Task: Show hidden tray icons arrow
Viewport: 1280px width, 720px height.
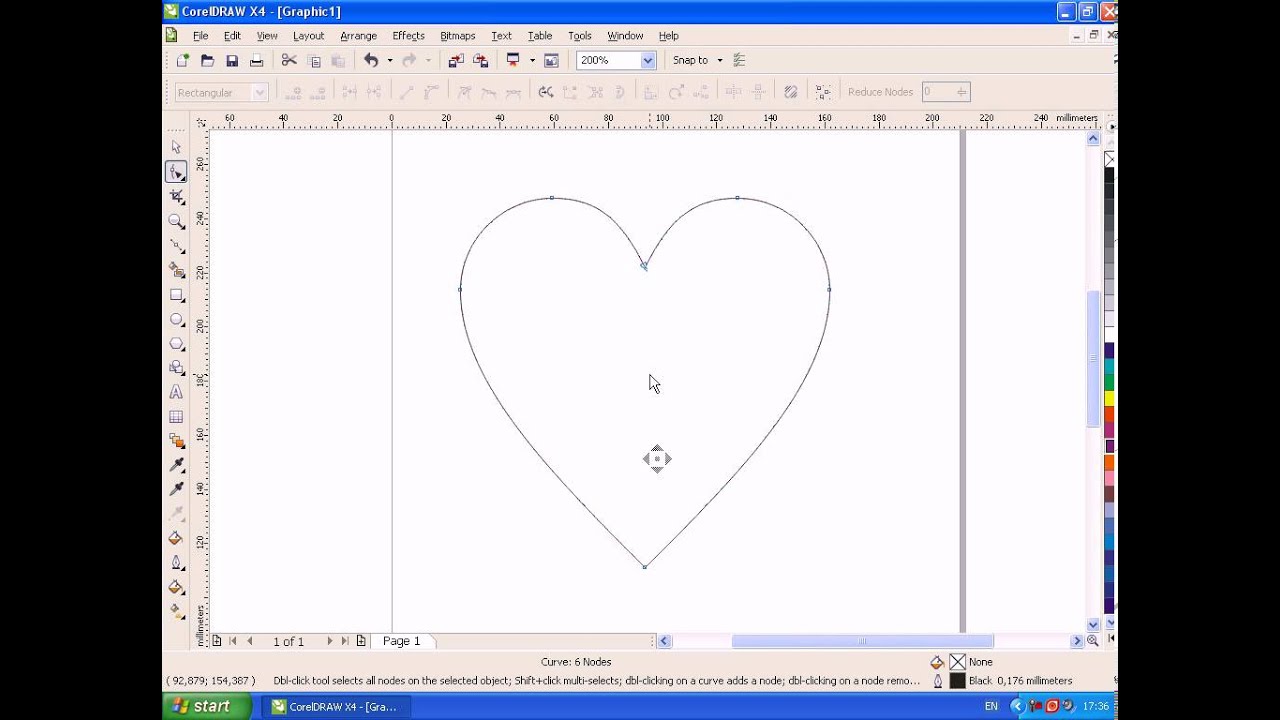Action: (x=1017, y=706)
